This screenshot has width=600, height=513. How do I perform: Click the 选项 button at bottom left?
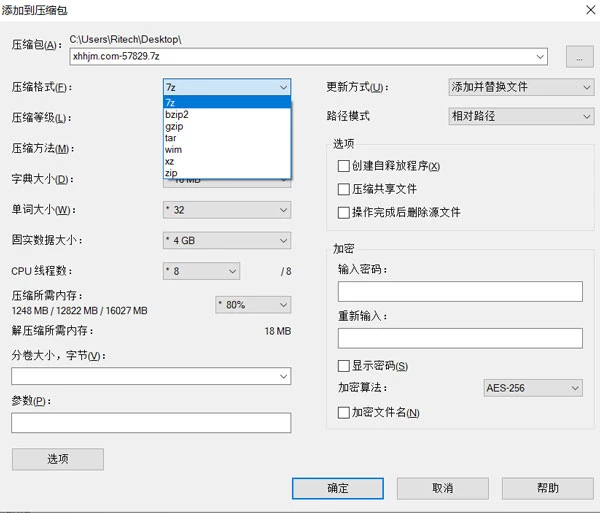click(58, 459)
